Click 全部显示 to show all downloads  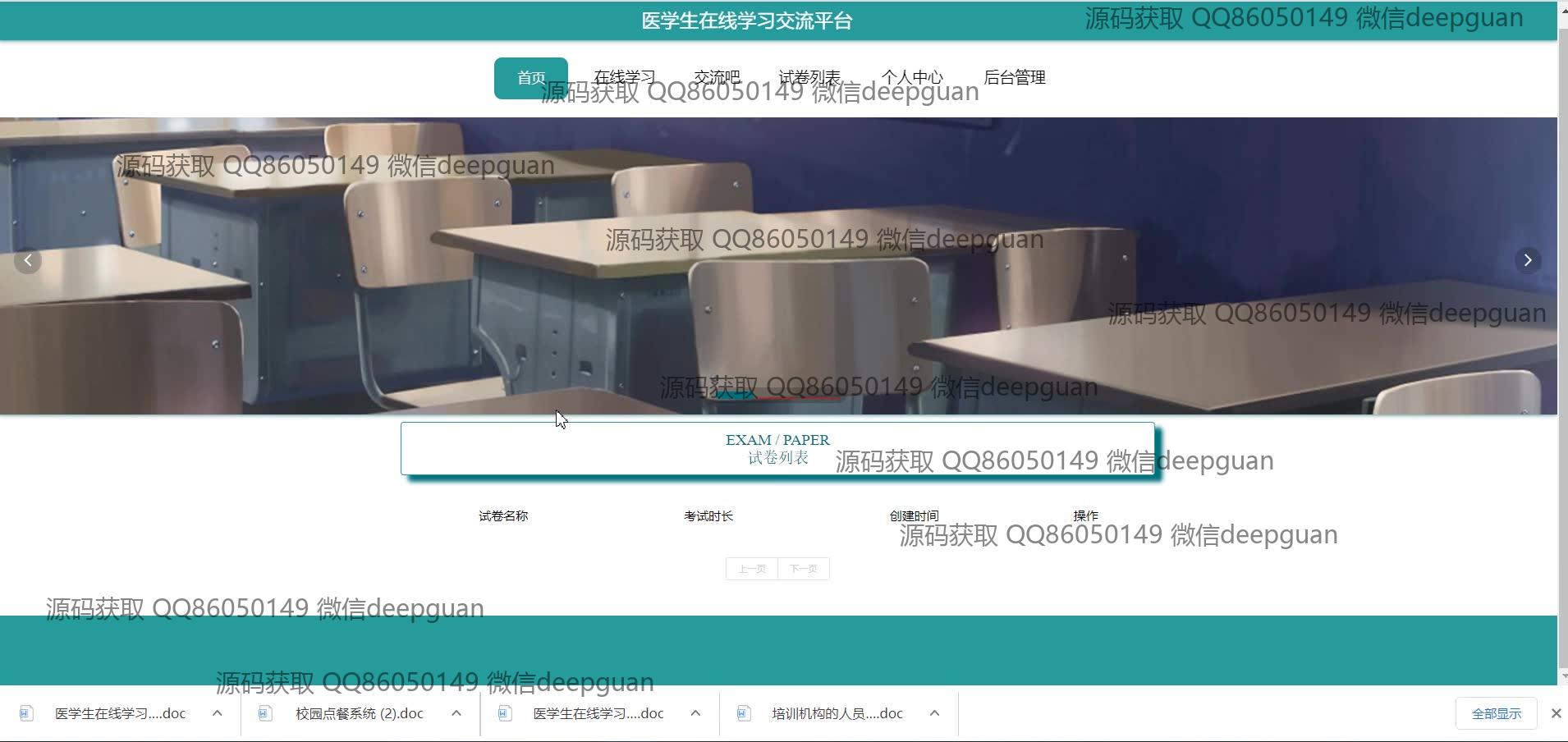[x=1496, y=713]
